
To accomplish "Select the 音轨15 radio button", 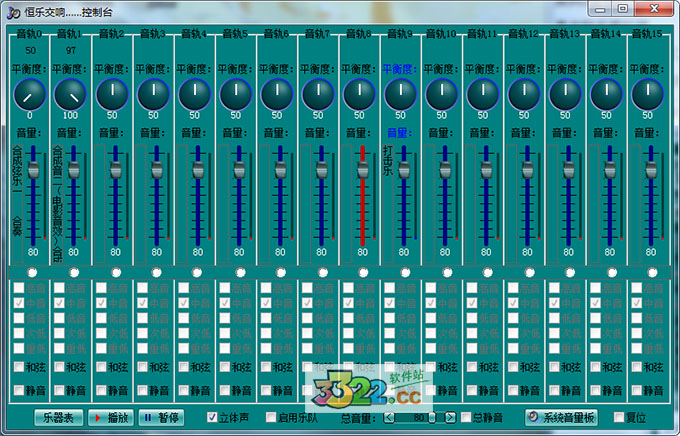I will [652, 272].
